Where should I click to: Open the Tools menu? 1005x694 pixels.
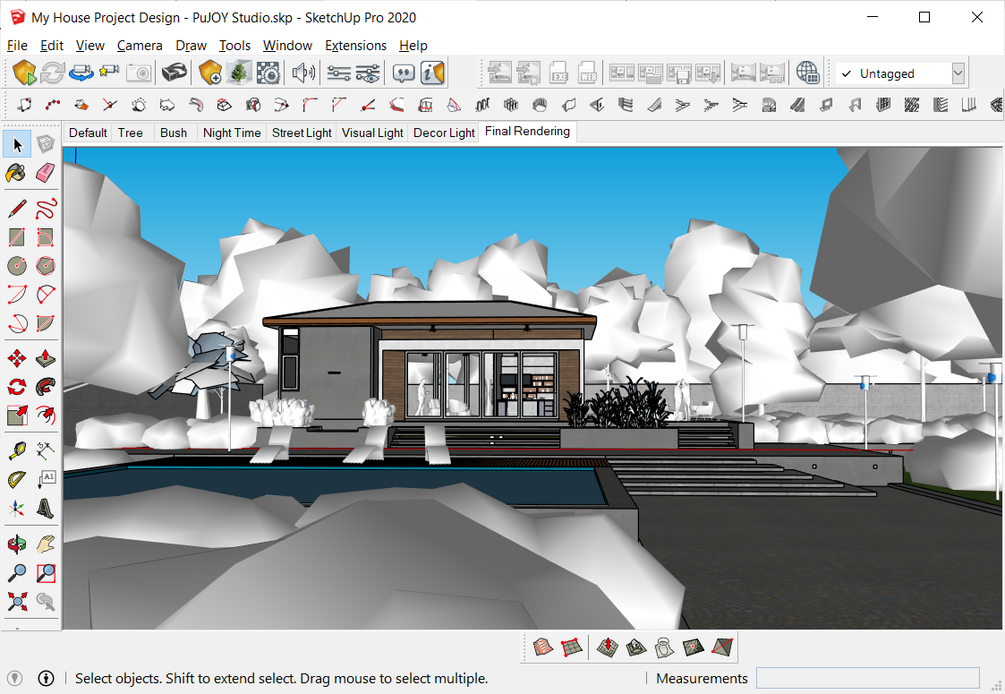[x=235, y=45]
